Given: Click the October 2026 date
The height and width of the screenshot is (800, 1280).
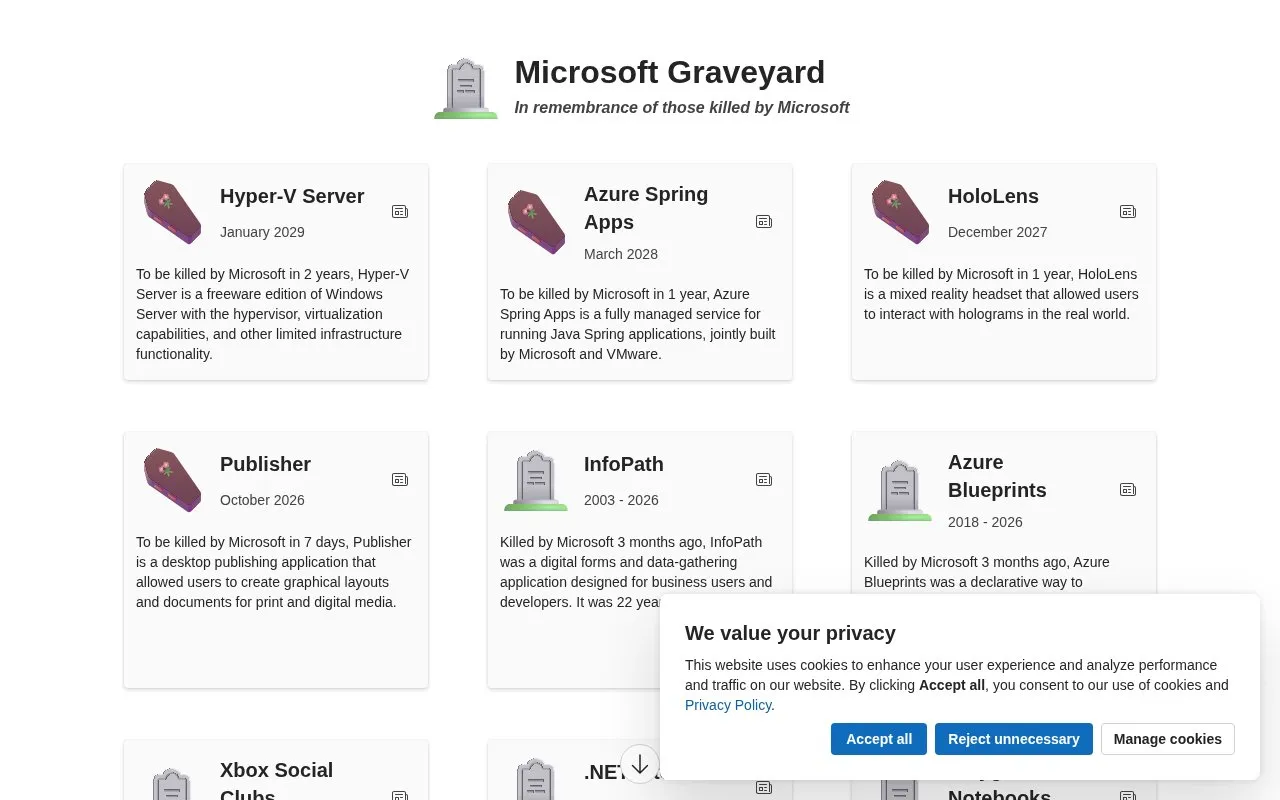Looking at the screenshot, I should coord(262,500).
